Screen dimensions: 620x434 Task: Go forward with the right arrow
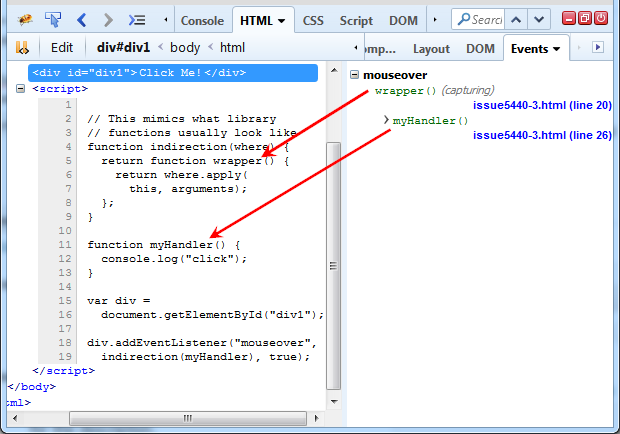pyautogui.click(x=108, y=20)
